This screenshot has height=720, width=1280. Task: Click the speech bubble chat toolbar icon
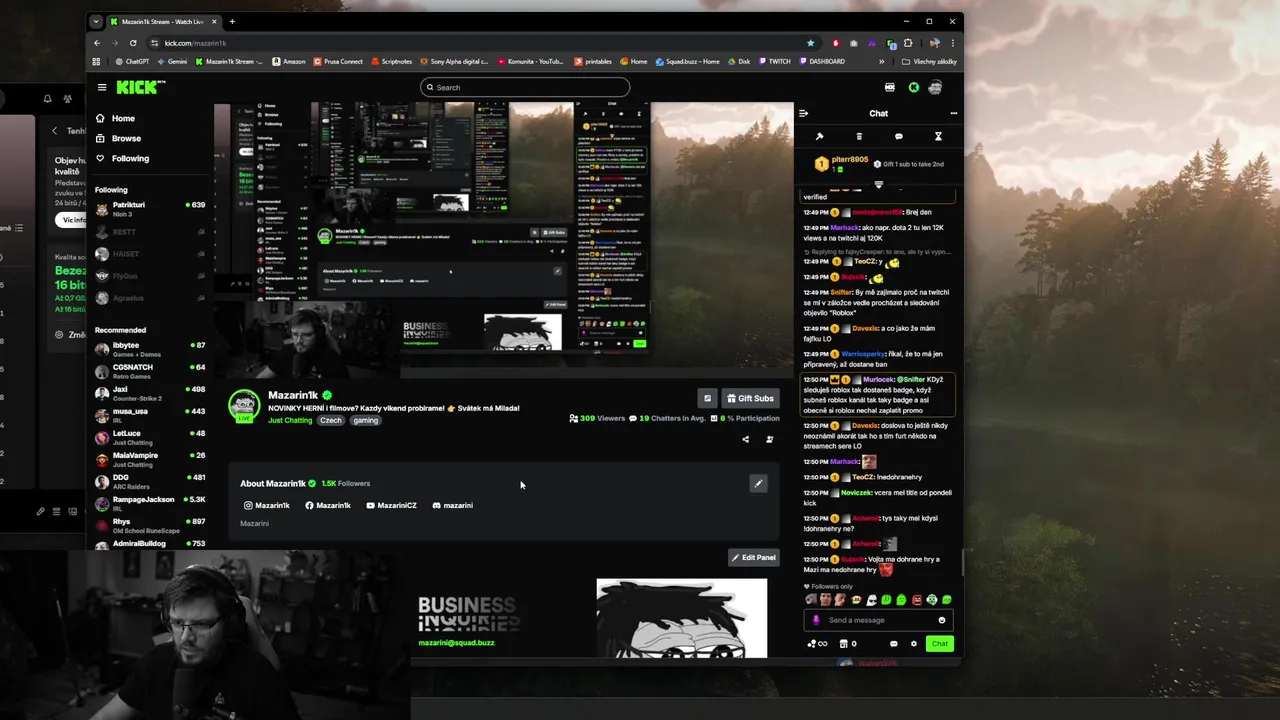tap(898, 136)
